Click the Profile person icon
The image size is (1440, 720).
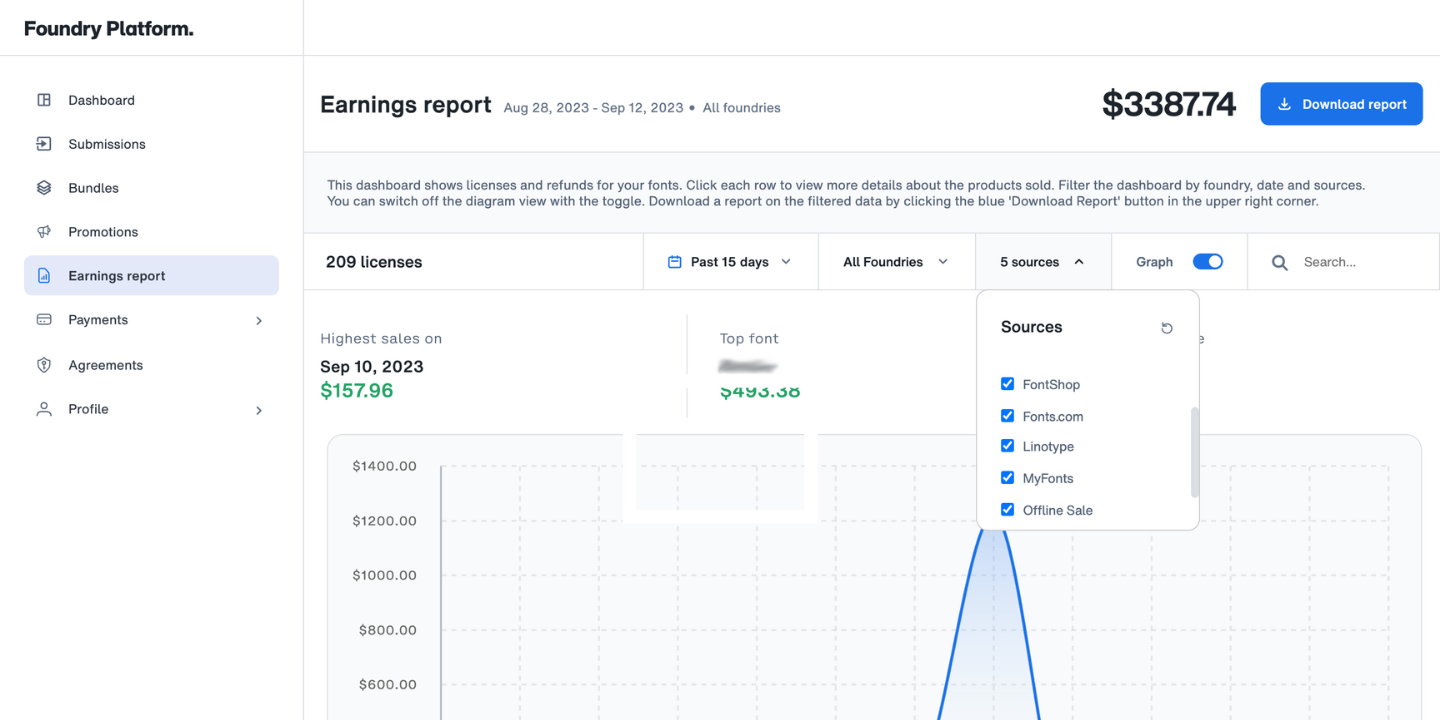44,409
